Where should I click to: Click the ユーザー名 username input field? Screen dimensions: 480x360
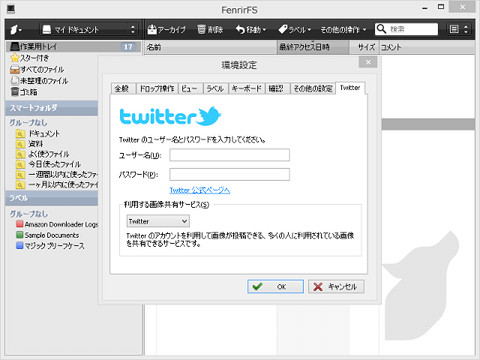(229, 155)
